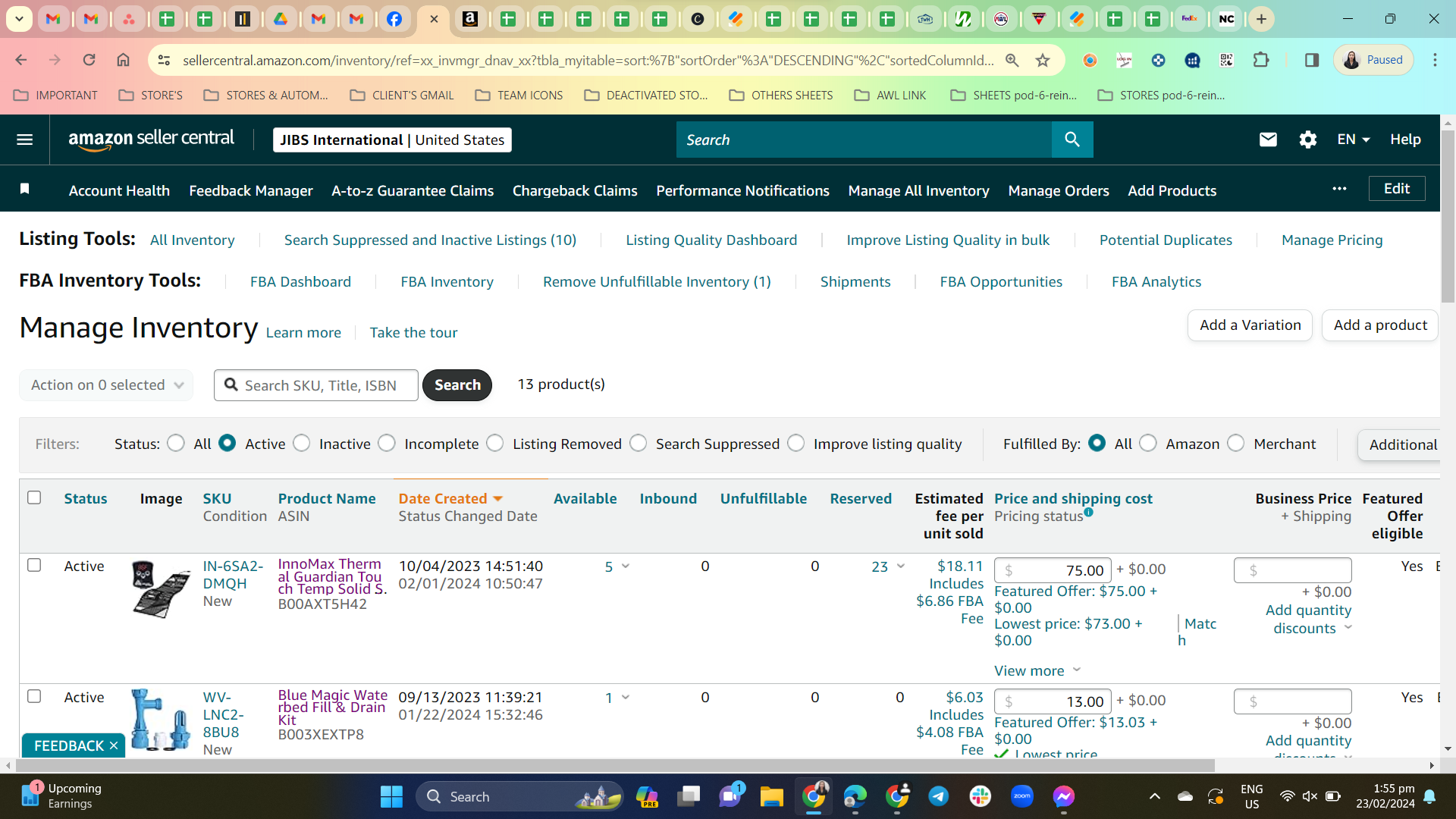
Task: Sort by Date Created column
Action: point(450,498)
